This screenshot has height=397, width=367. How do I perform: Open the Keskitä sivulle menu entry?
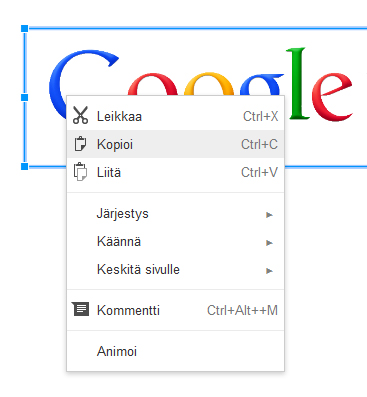(176, 269)
